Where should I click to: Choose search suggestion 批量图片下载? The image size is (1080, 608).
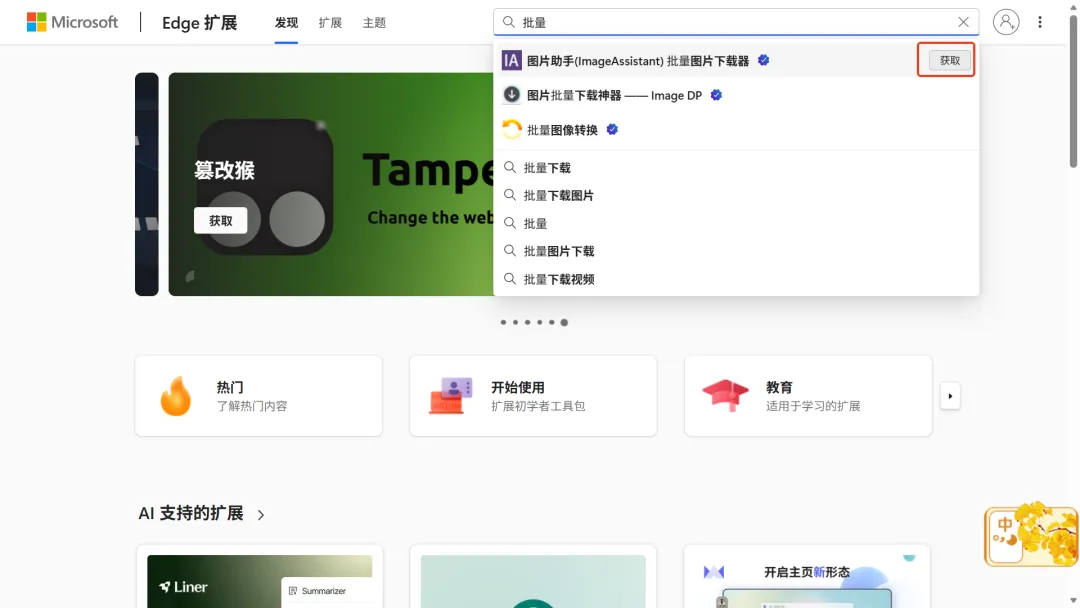click(736, 251)
